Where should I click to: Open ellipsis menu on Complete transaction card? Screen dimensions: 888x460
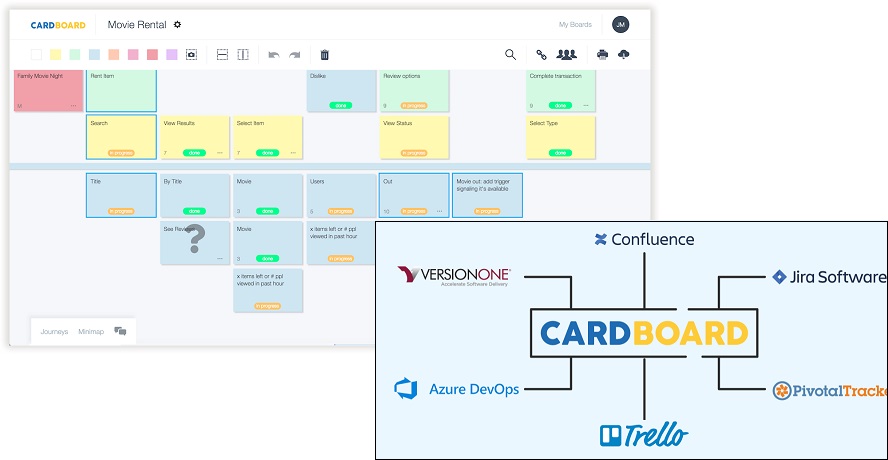click(x=586, y=105)
